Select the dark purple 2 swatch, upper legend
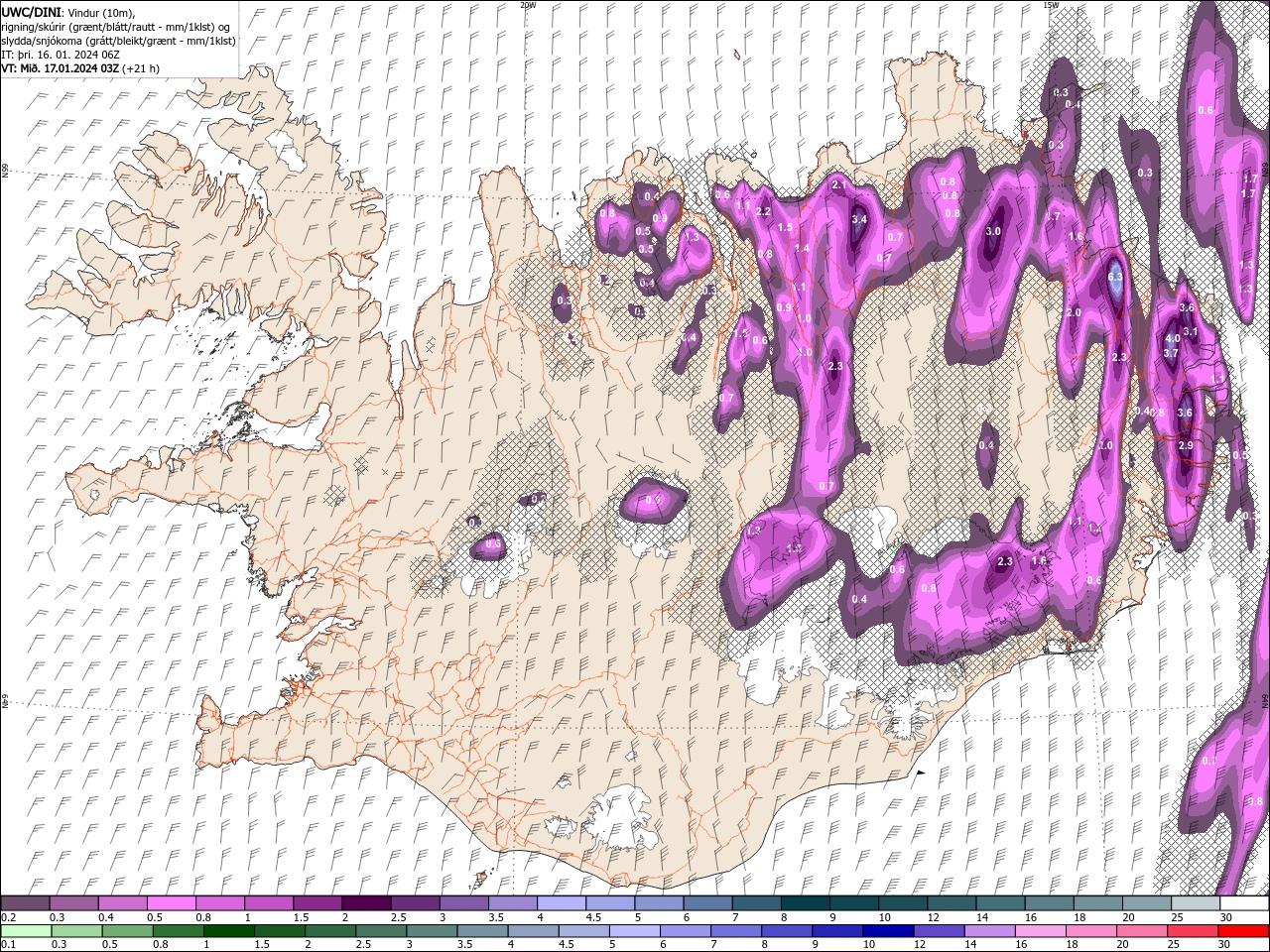Image resolution: width=1270 pixels, height=952 pixels. (366, 903)
